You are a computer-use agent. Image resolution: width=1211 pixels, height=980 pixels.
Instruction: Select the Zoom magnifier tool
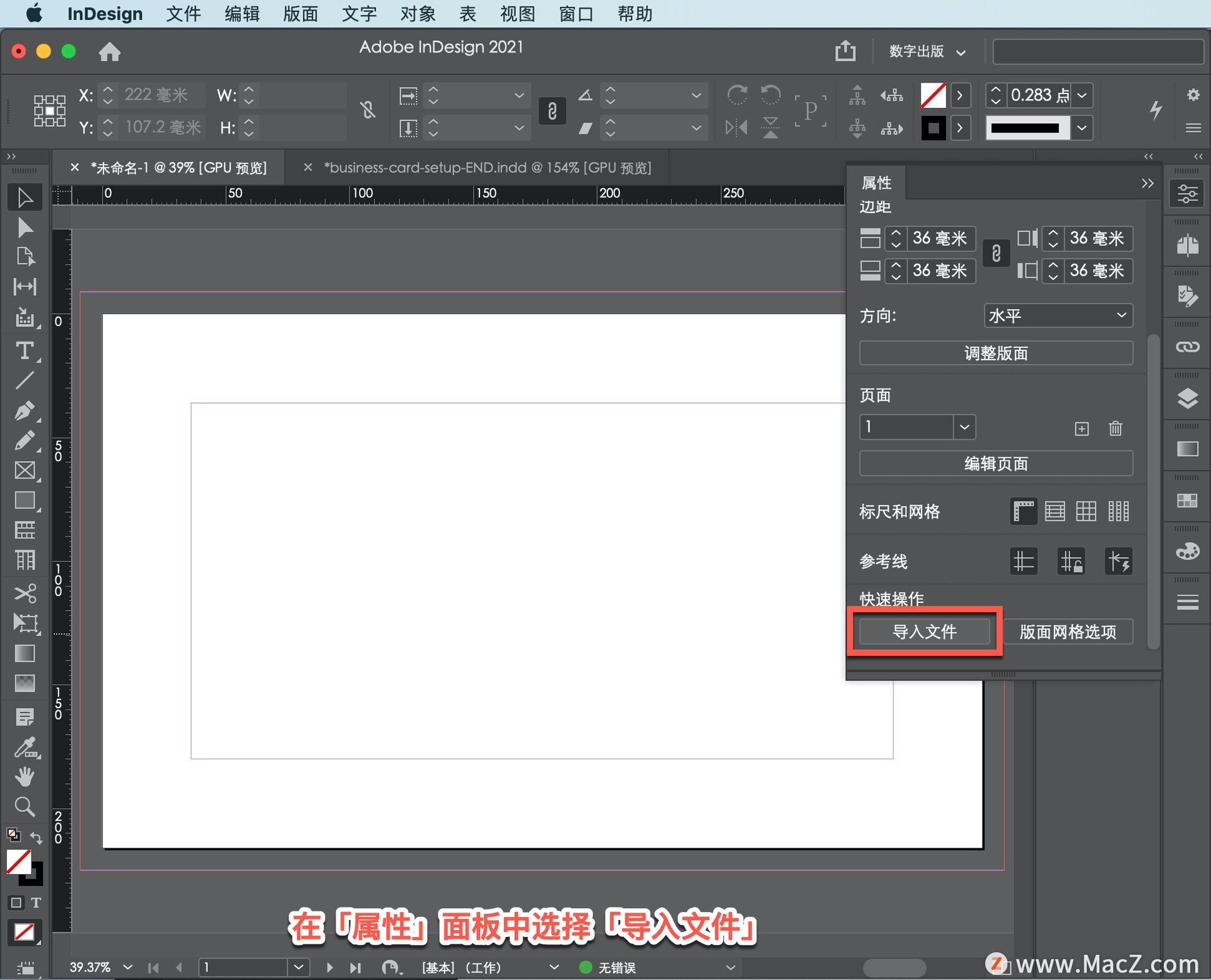click(25, 807)
